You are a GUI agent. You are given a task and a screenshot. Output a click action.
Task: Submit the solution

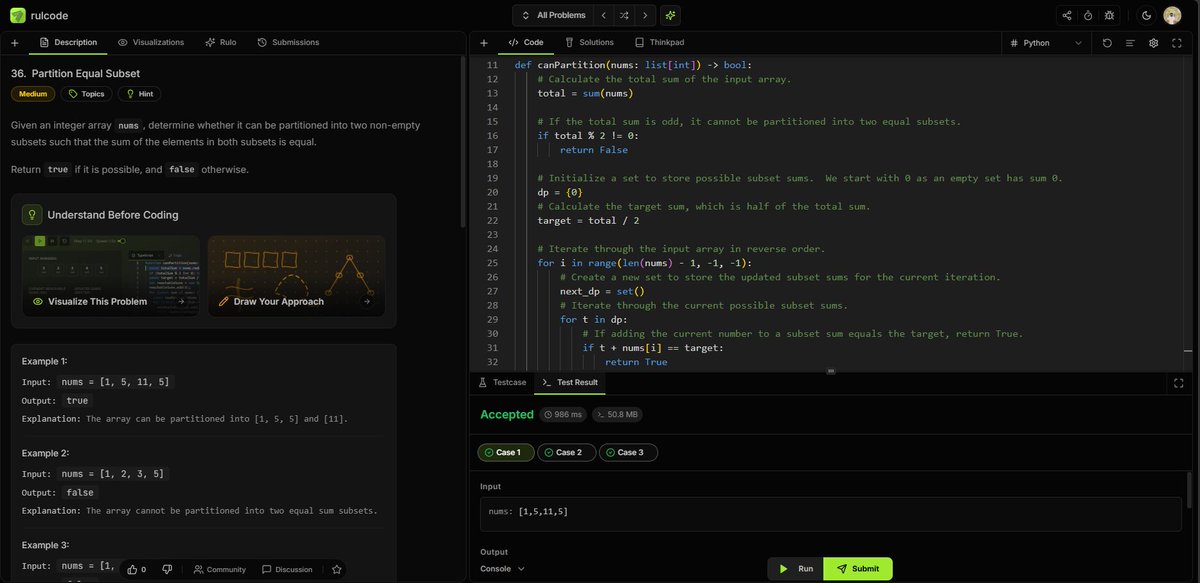[x=857, y=568]
